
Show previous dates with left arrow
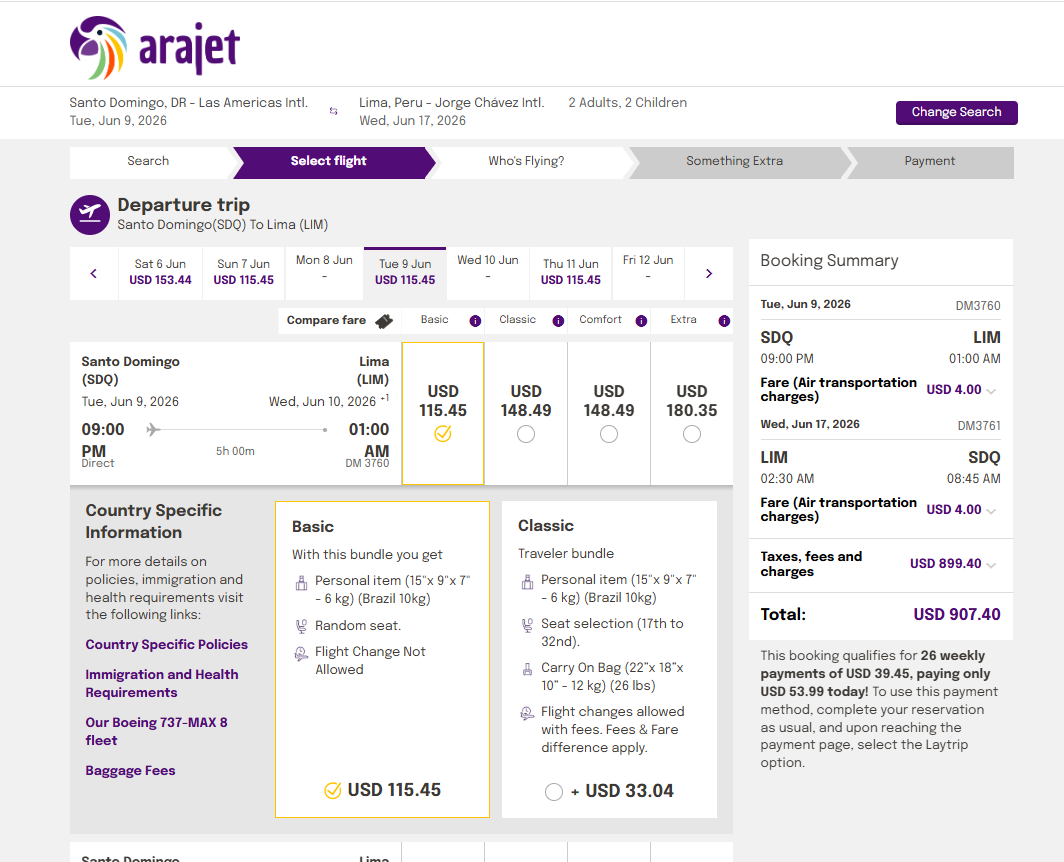coord(94,274)
